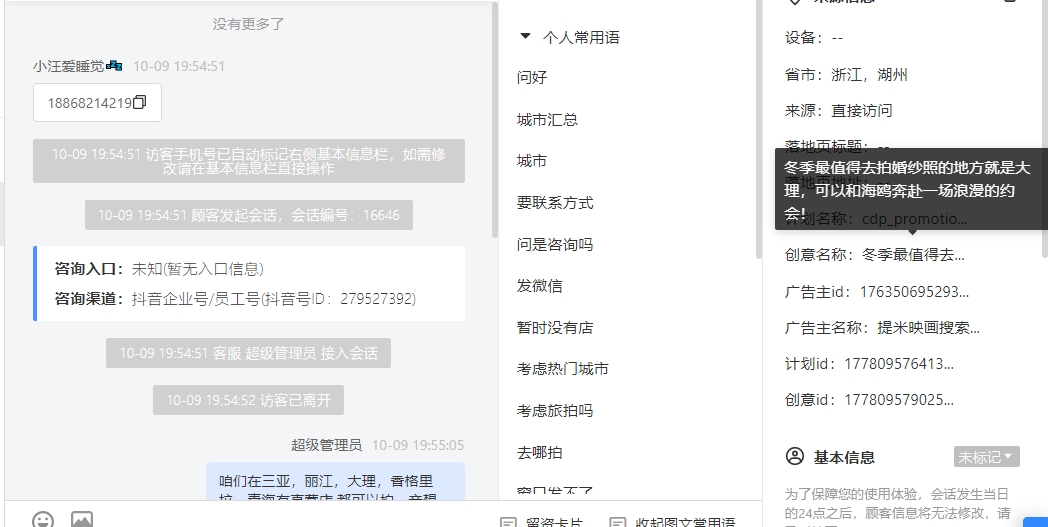The height and width of the screenshot is (527, 1048).
Task: Click the 基本信息 section heading
Action: (x=844, y=457)
